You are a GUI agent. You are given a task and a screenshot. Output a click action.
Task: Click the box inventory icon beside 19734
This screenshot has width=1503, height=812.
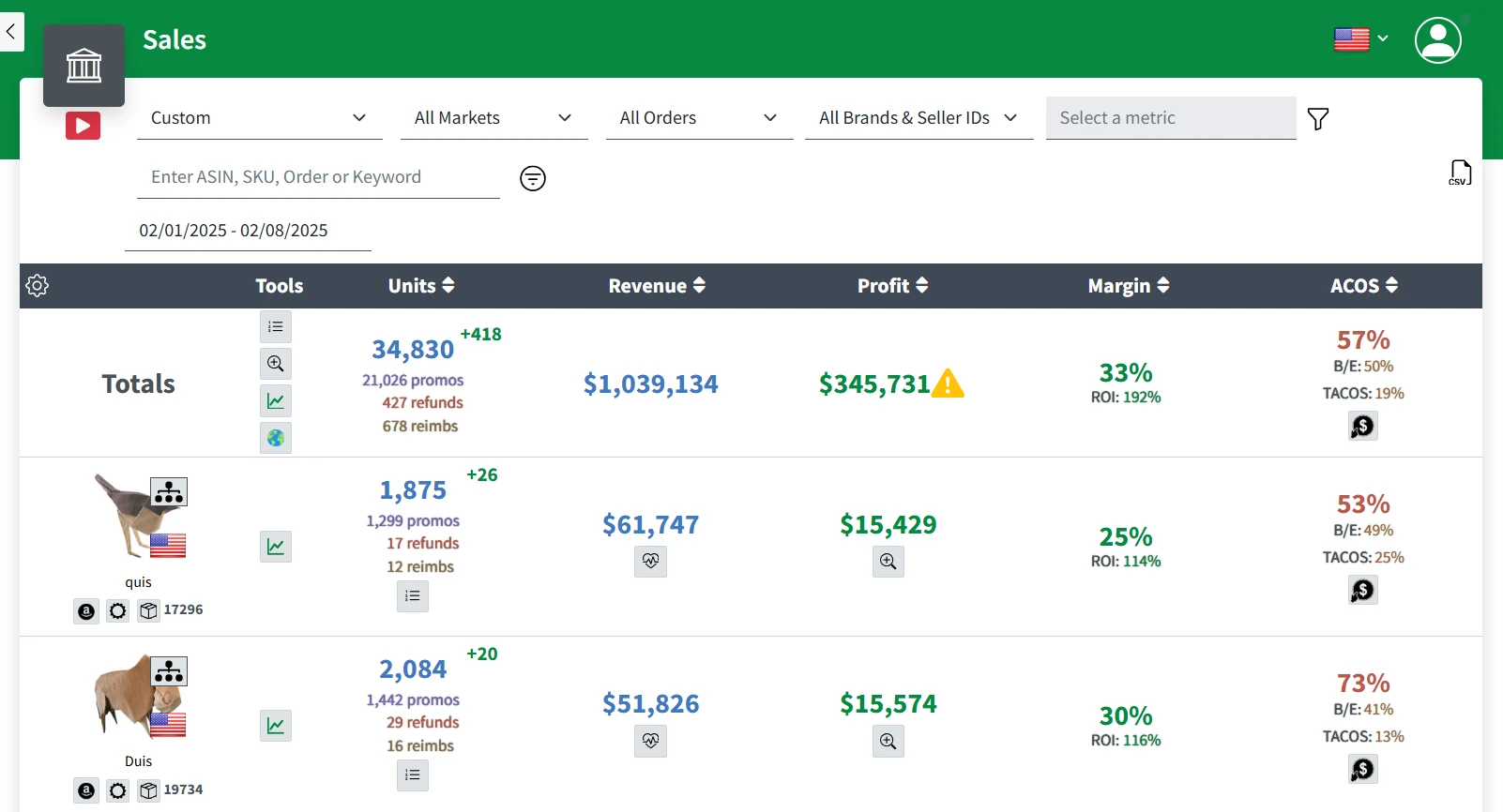[x=148, y=791]
